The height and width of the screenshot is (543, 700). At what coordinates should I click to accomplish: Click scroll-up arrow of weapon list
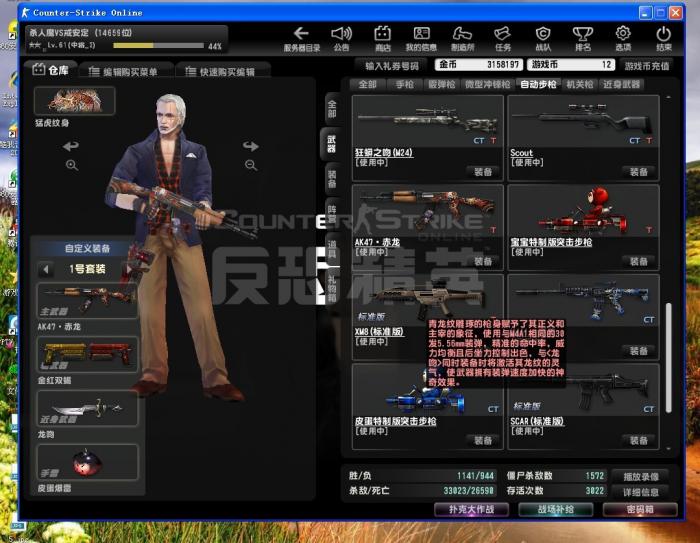[x=668, y=97]
